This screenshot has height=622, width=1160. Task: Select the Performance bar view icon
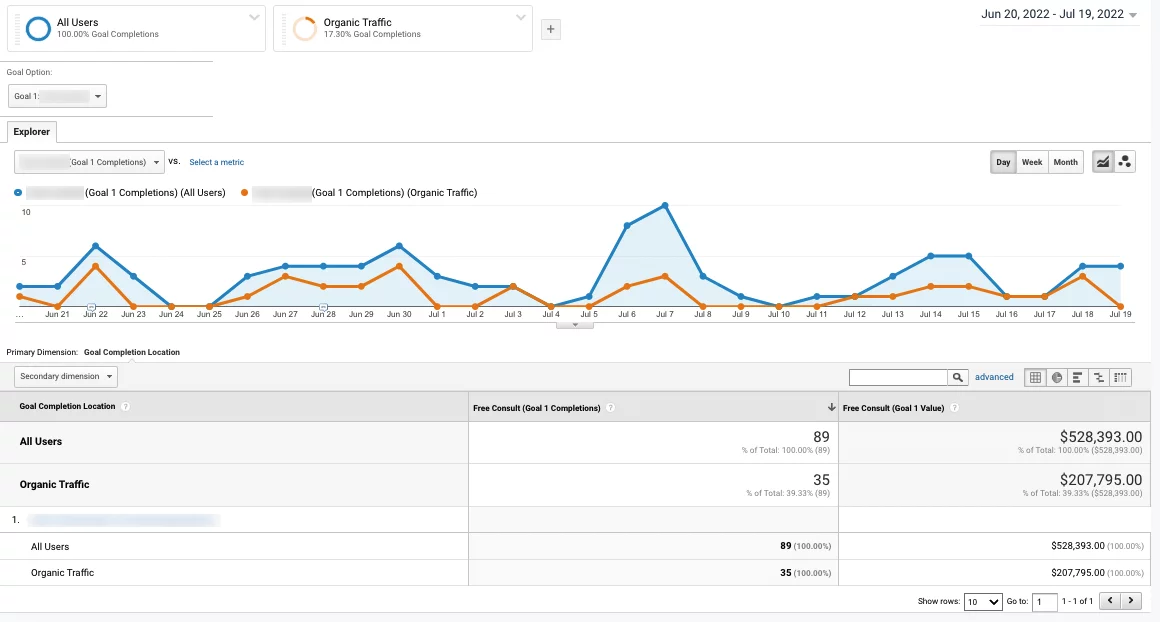point(1078,377)
